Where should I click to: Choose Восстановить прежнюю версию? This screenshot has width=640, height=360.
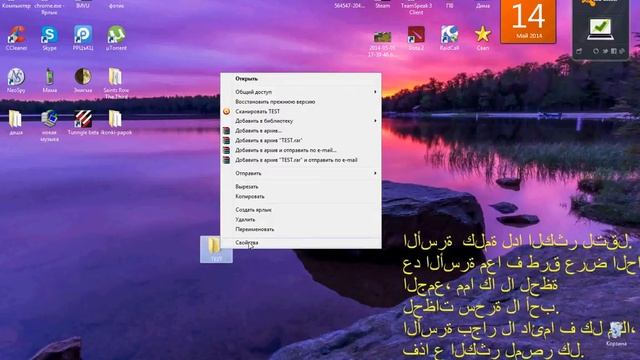[x=301, y=102]
